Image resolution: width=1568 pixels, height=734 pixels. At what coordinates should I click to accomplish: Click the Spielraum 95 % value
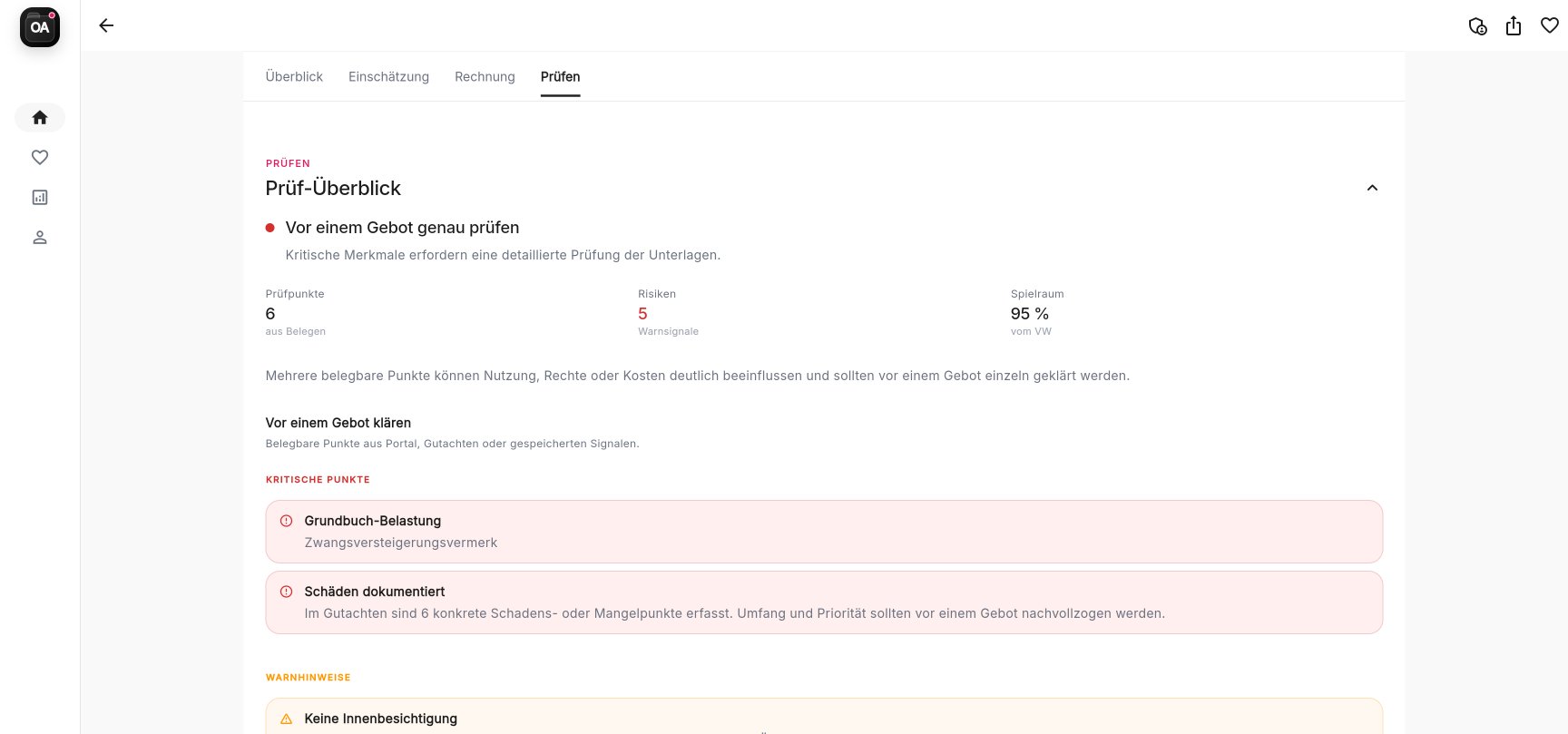click(1029, 314)
